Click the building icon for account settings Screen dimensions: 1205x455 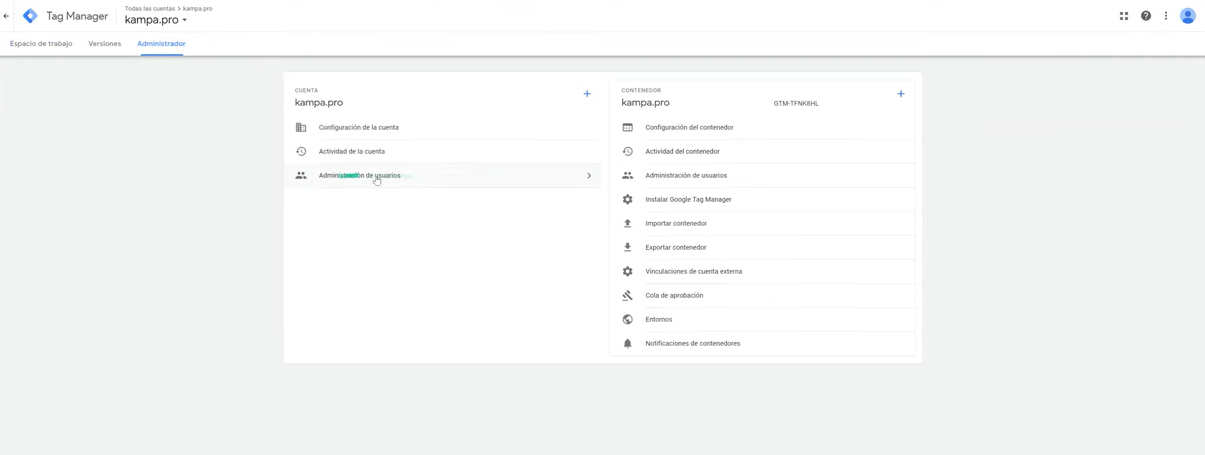click(x=301, y=128)
